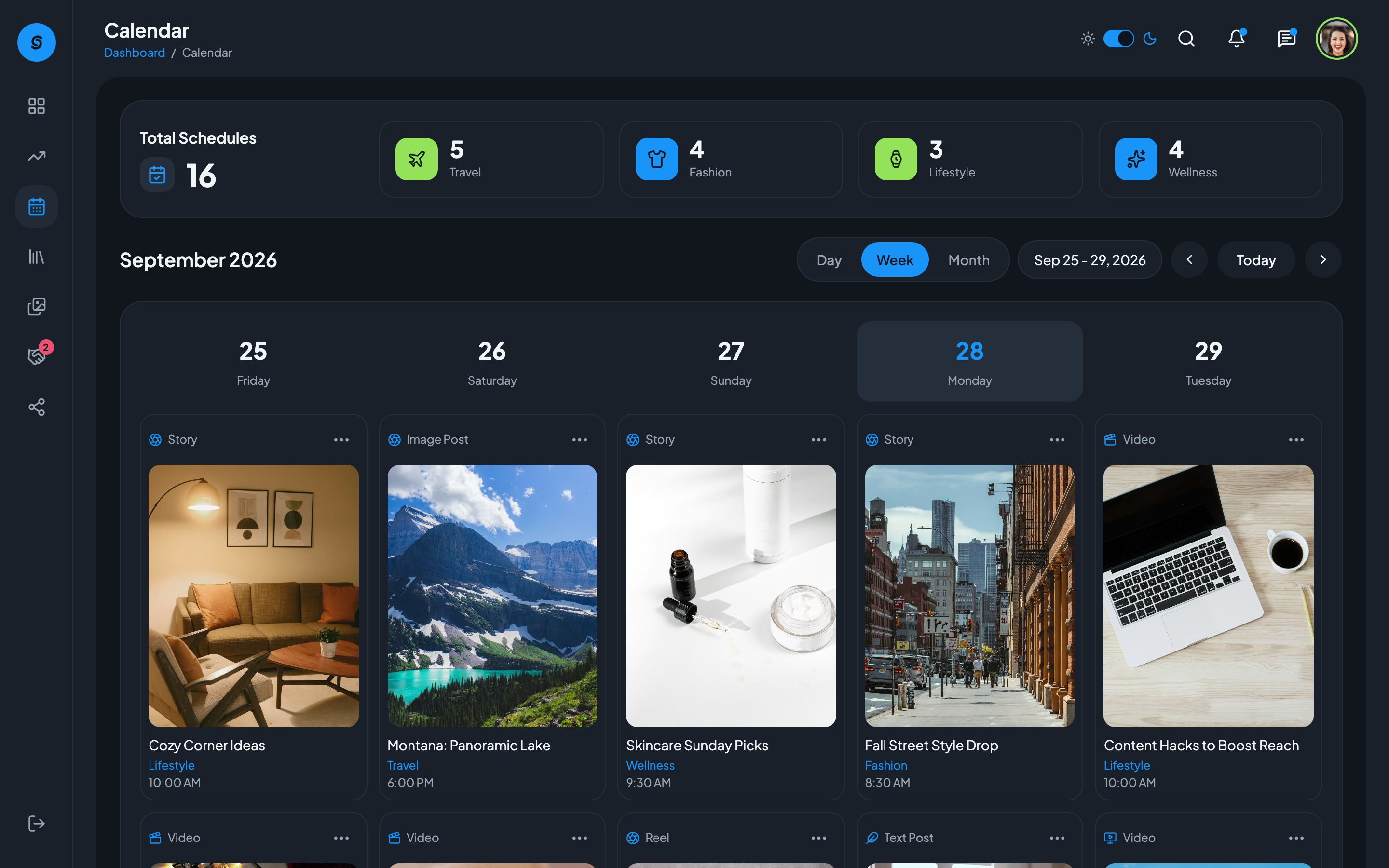1389x868 pixels.
Task: Select Saturday 26 day header
Action: point(492,362)
